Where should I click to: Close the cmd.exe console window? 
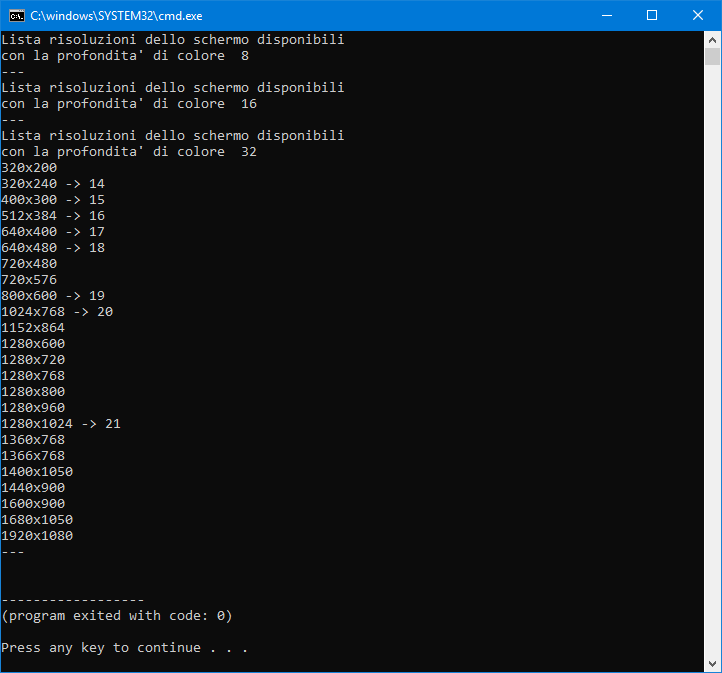tap(698, 15)
